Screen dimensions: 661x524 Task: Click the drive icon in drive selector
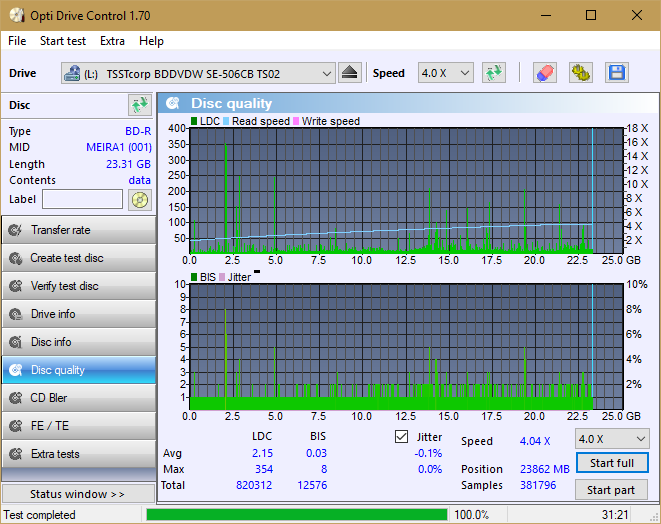[72, 73]
